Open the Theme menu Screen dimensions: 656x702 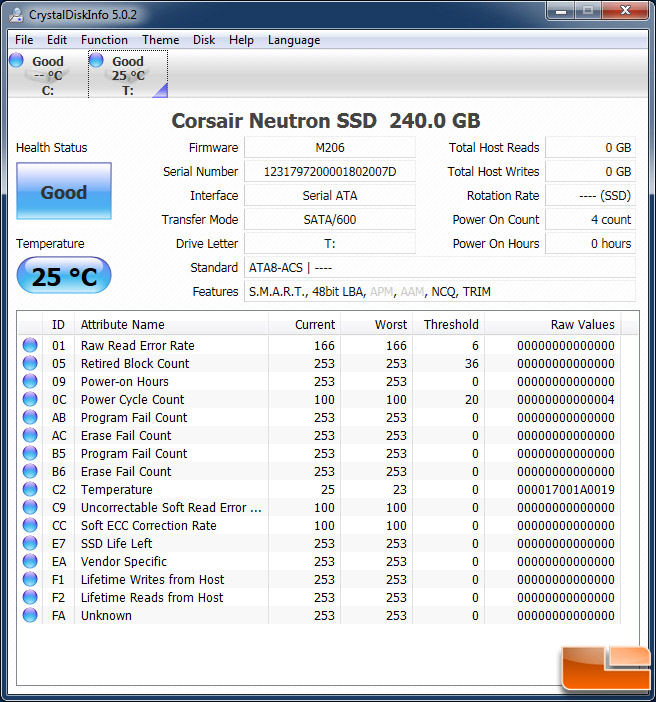click(x=160, y=40)
